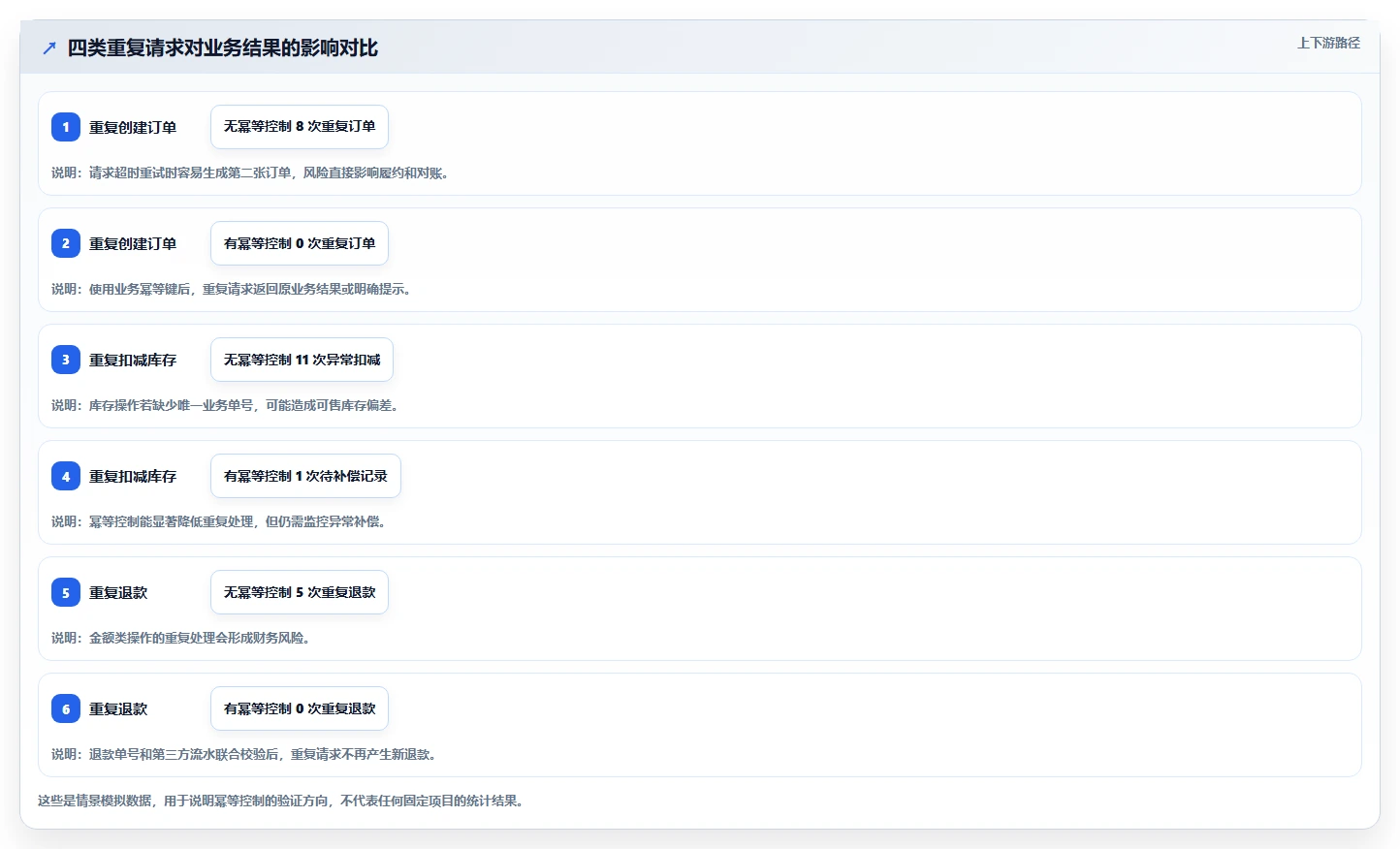This screenshot has height=849, width=1400.
Task: Click 重复退款 label in row 6
Action: click(x=118, y=708)
